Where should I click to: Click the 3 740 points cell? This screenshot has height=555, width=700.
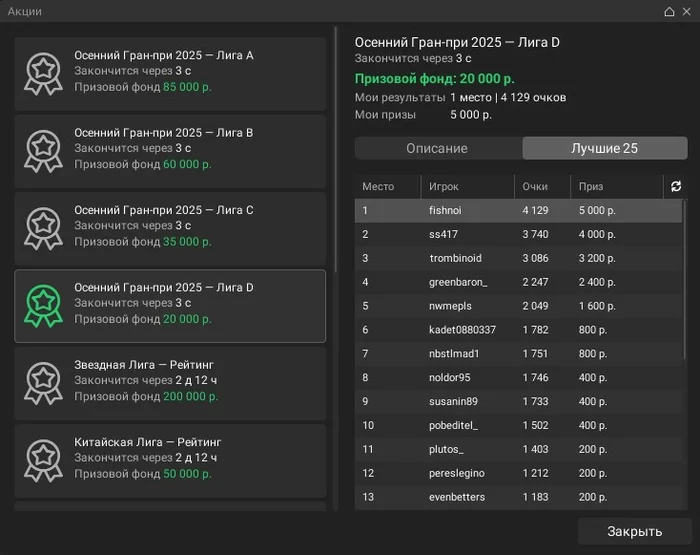tap(535, 234)
